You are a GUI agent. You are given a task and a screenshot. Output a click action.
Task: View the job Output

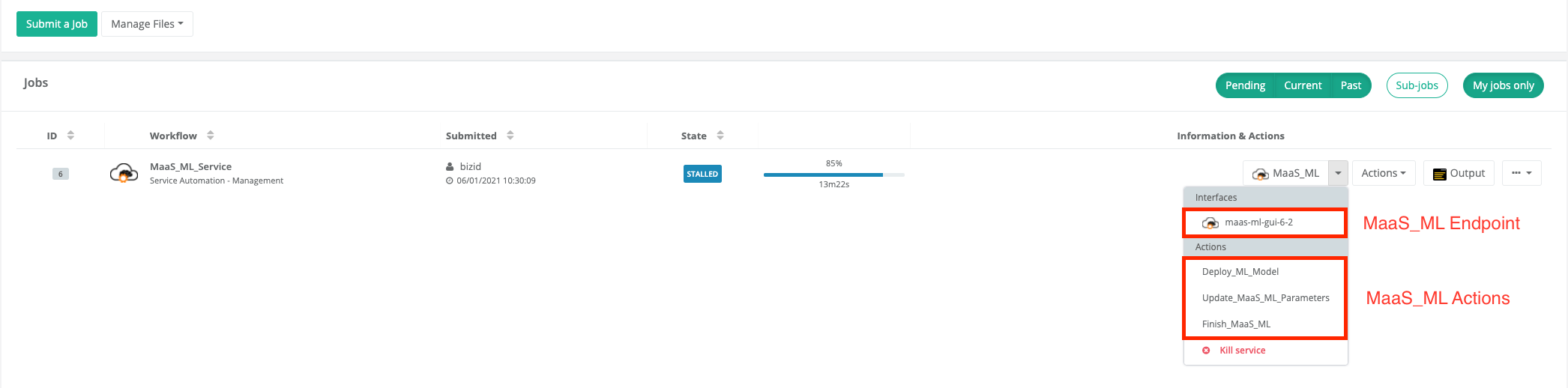(x=1459, y=173)
